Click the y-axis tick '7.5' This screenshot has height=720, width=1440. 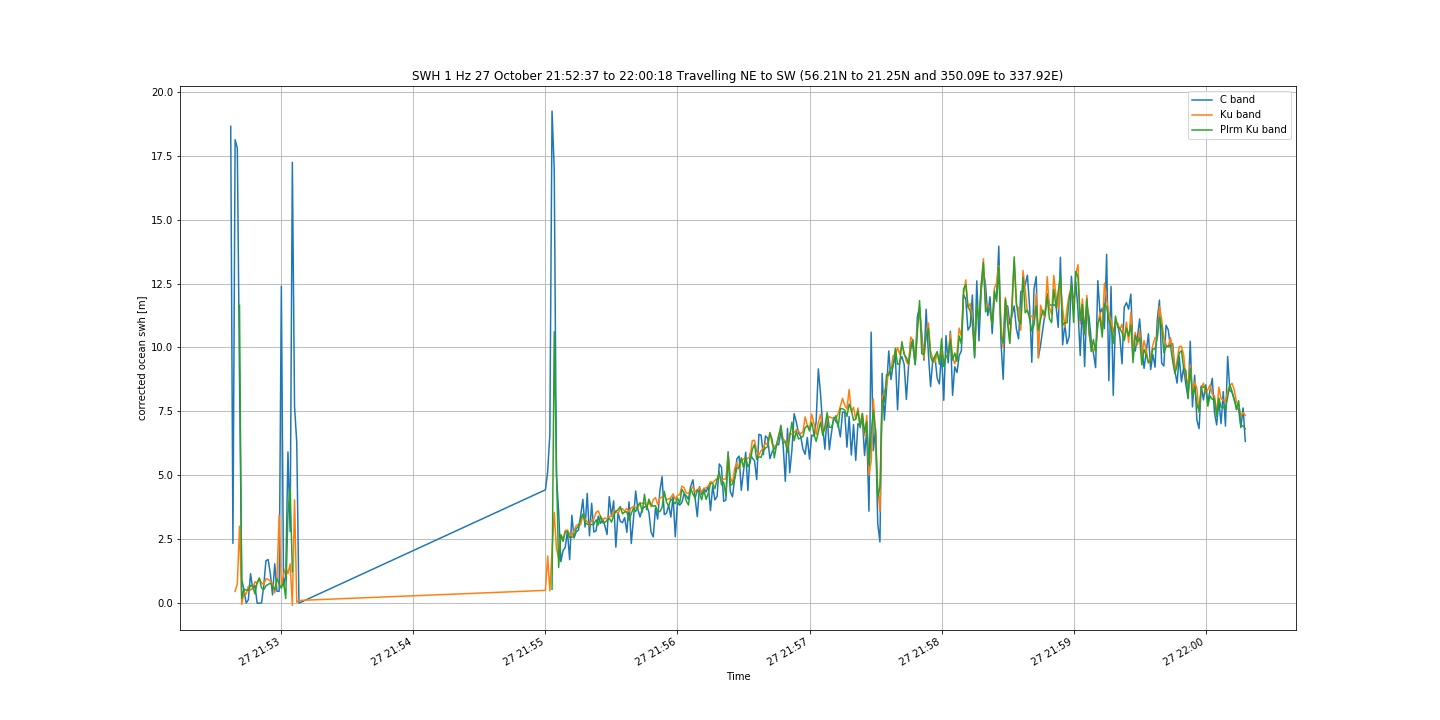(165, 411)
